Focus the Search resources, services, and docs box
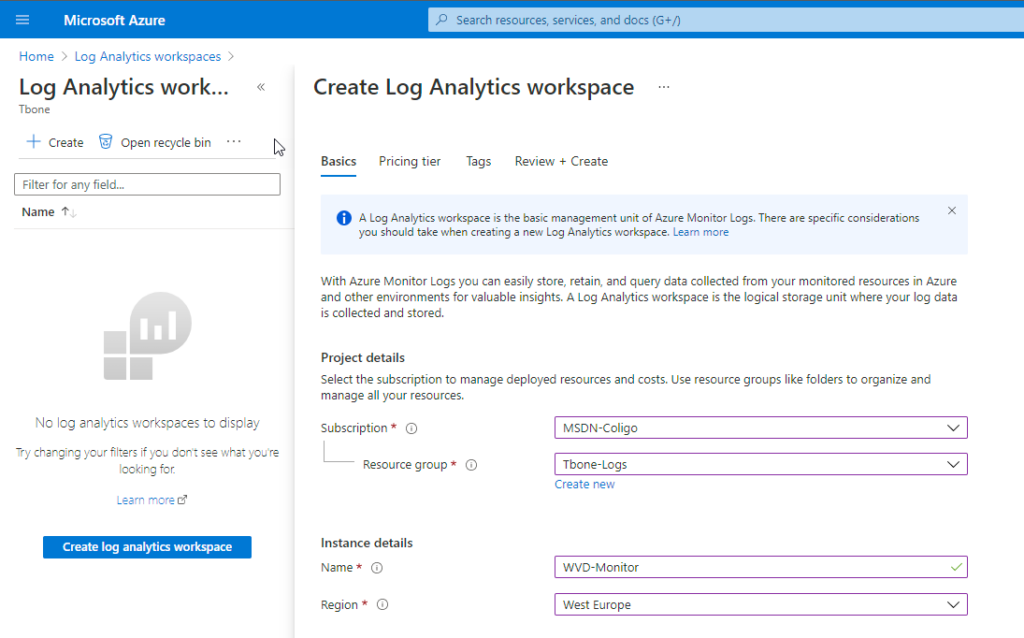This screenshot has width=1024, height=638. pyautogui.click(x=726, y=20)
